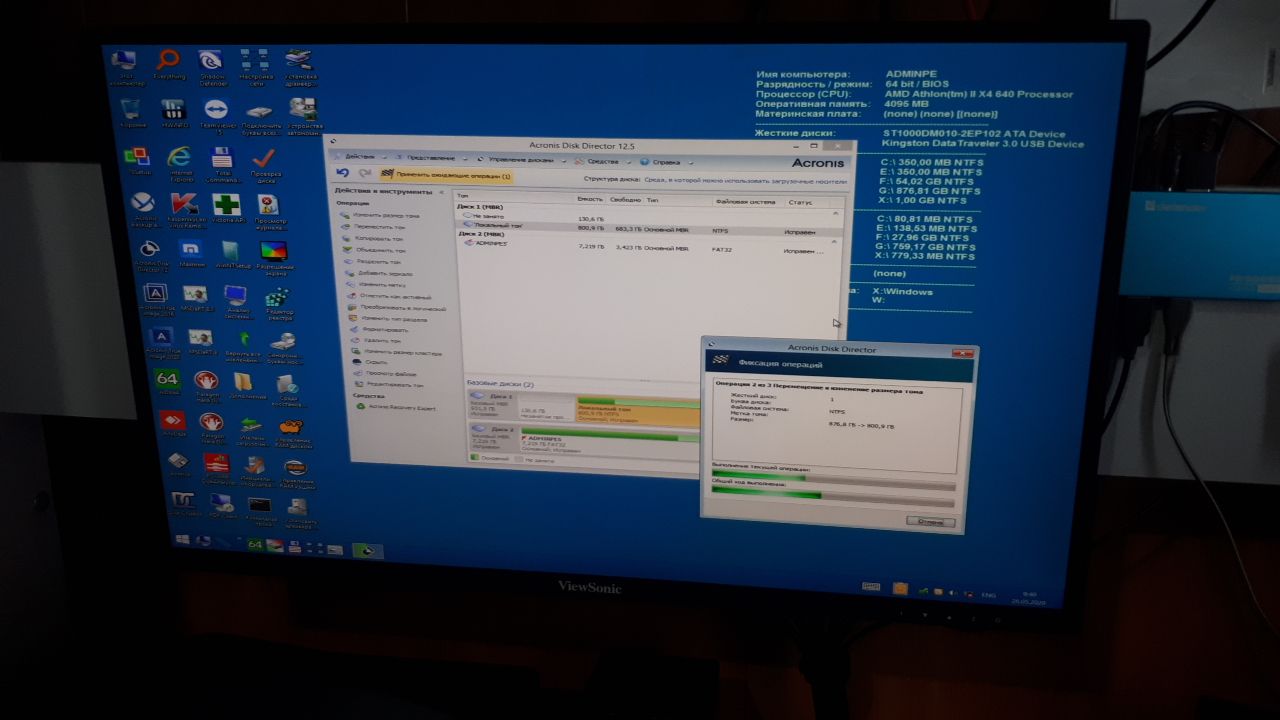Open the Victoria API green cross icon
The height and width of the screenshot is (720, 1280).
(226, 208)
